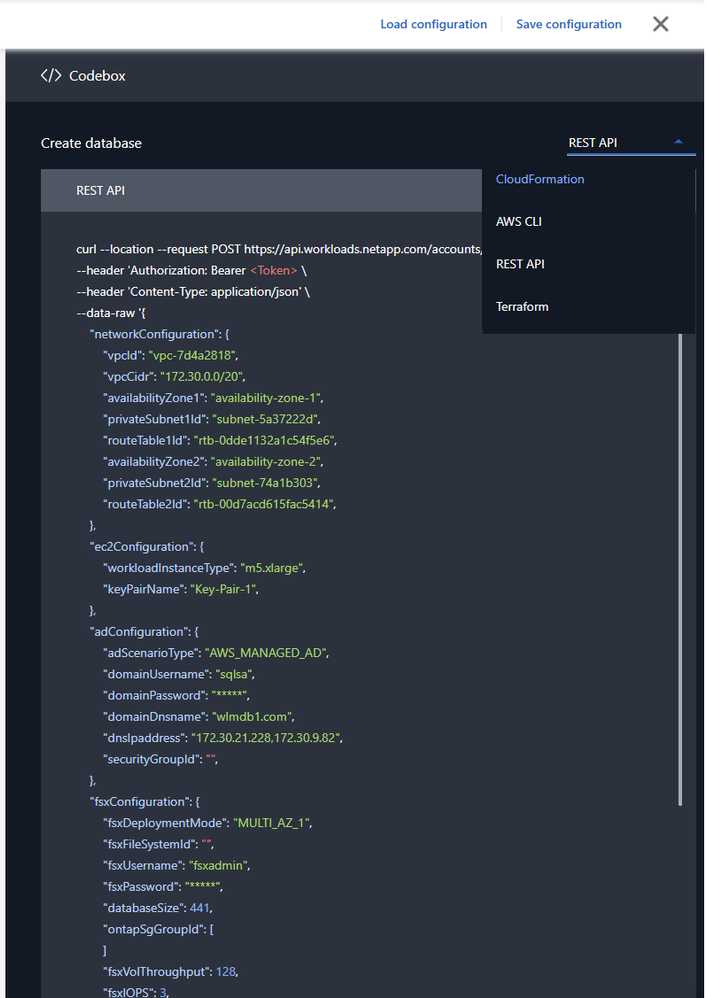Click the code box vertical scrollbar
707x998 pixels.
pyautogui.click(x=681, y=570)
